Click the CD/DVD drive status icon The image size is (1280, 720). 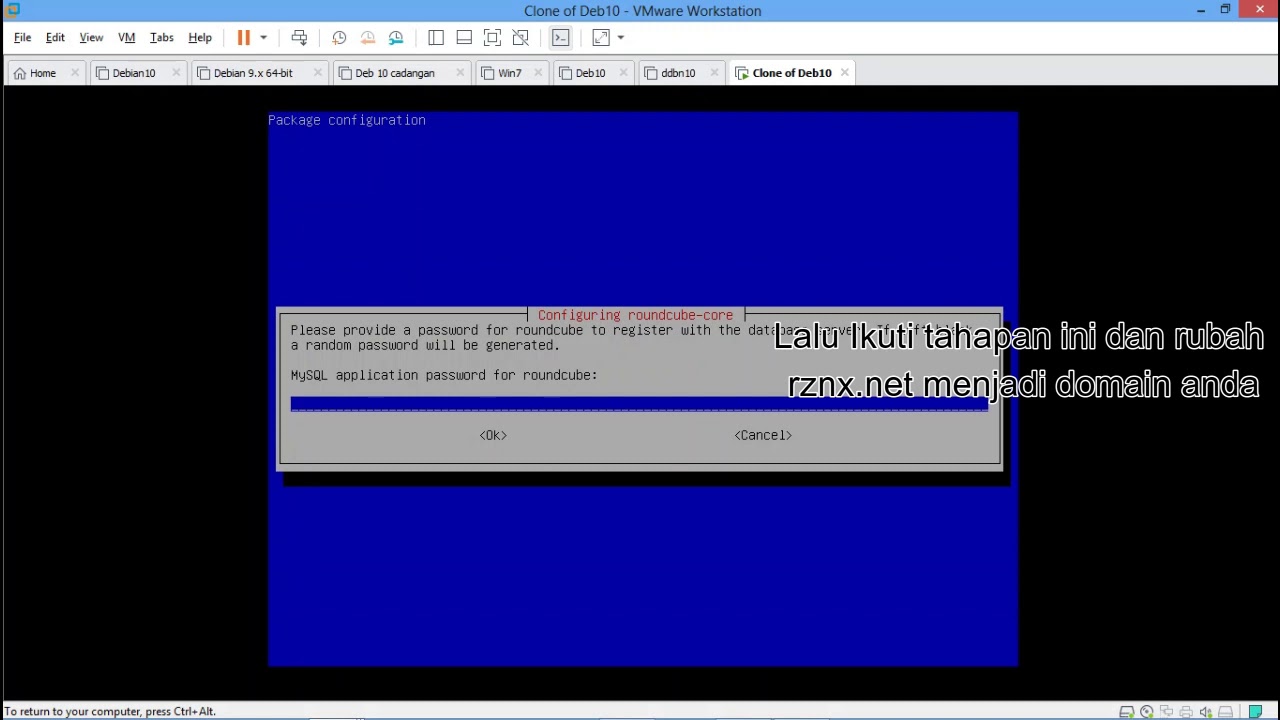click(x=1147, y=712)
